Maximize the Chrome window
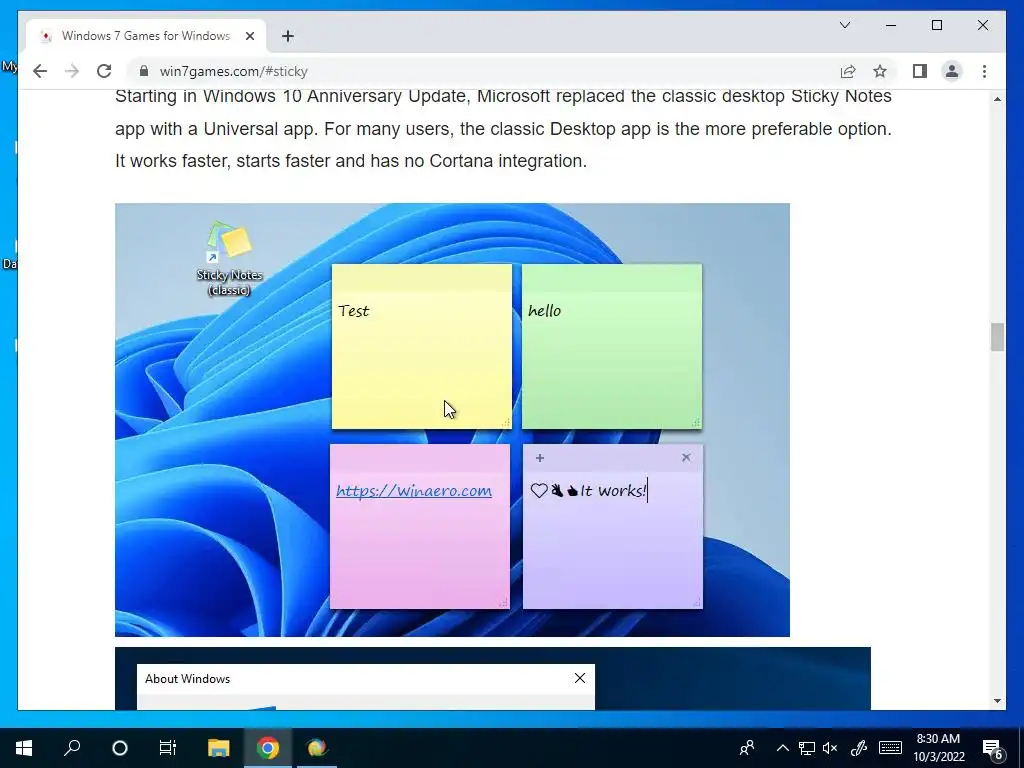The width and height of the screenshot is (1024, 768). [x=936, y=25]
